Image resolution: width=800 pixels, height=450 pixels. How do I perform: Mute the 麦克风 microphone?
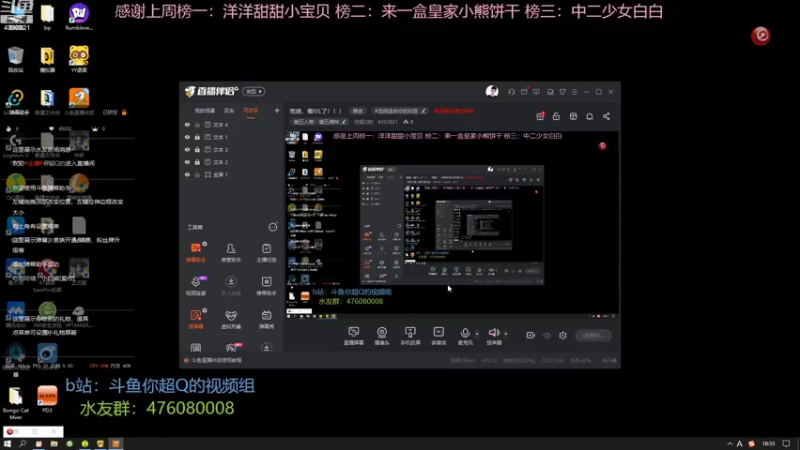465,336
